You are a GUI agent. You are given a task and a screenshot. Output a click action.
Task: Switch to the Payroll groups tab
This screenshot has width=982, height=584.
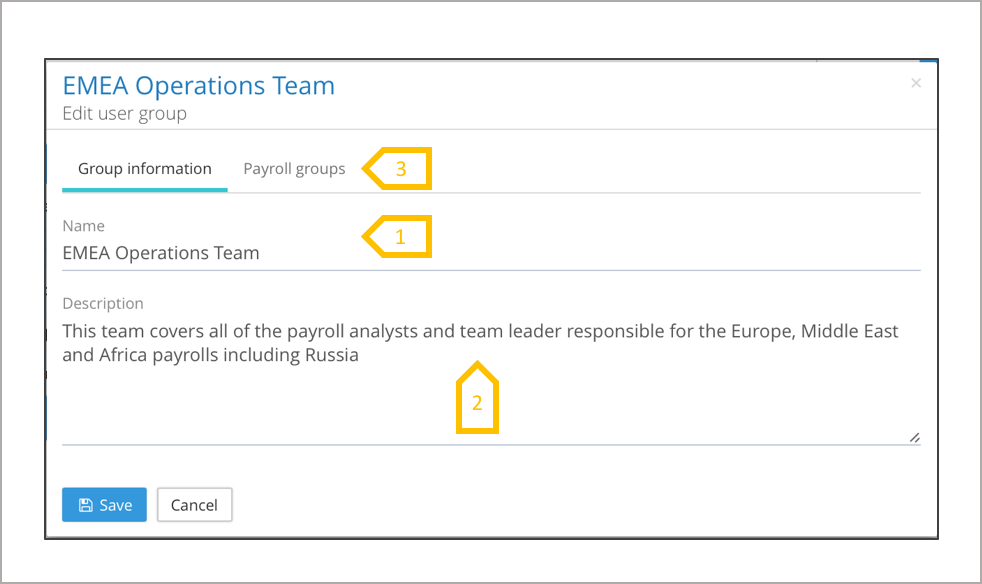tap(294, 169)
